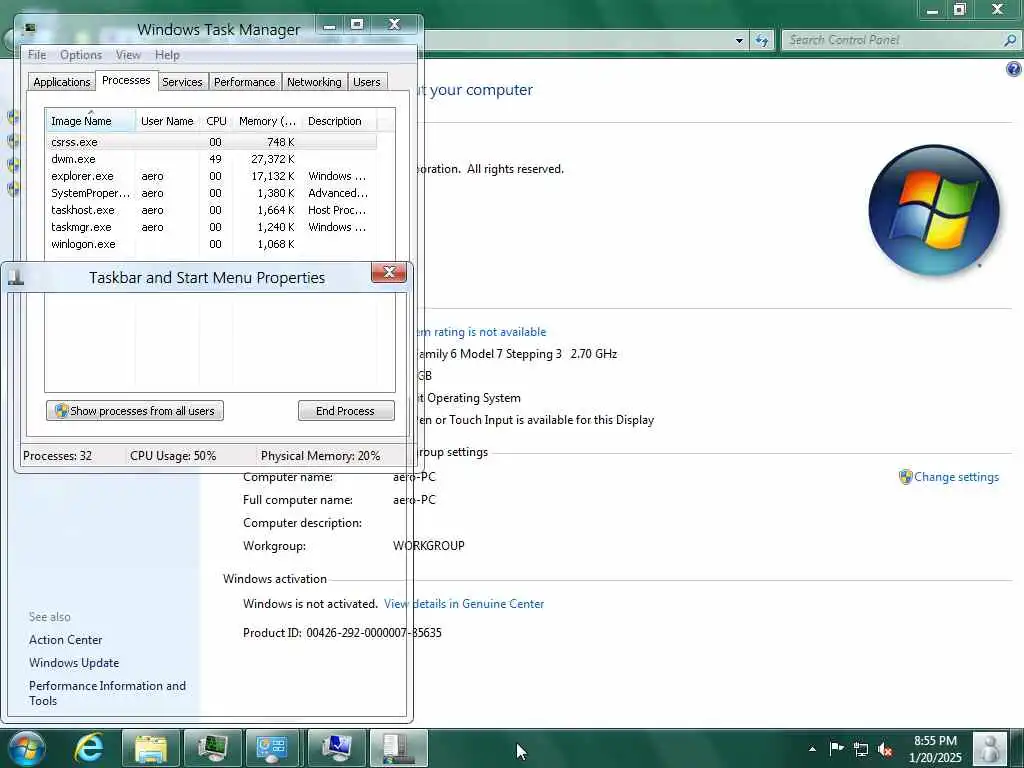Click the Change settings shield link
Viewport: 1024px width, 768px height.
point(949,477)
